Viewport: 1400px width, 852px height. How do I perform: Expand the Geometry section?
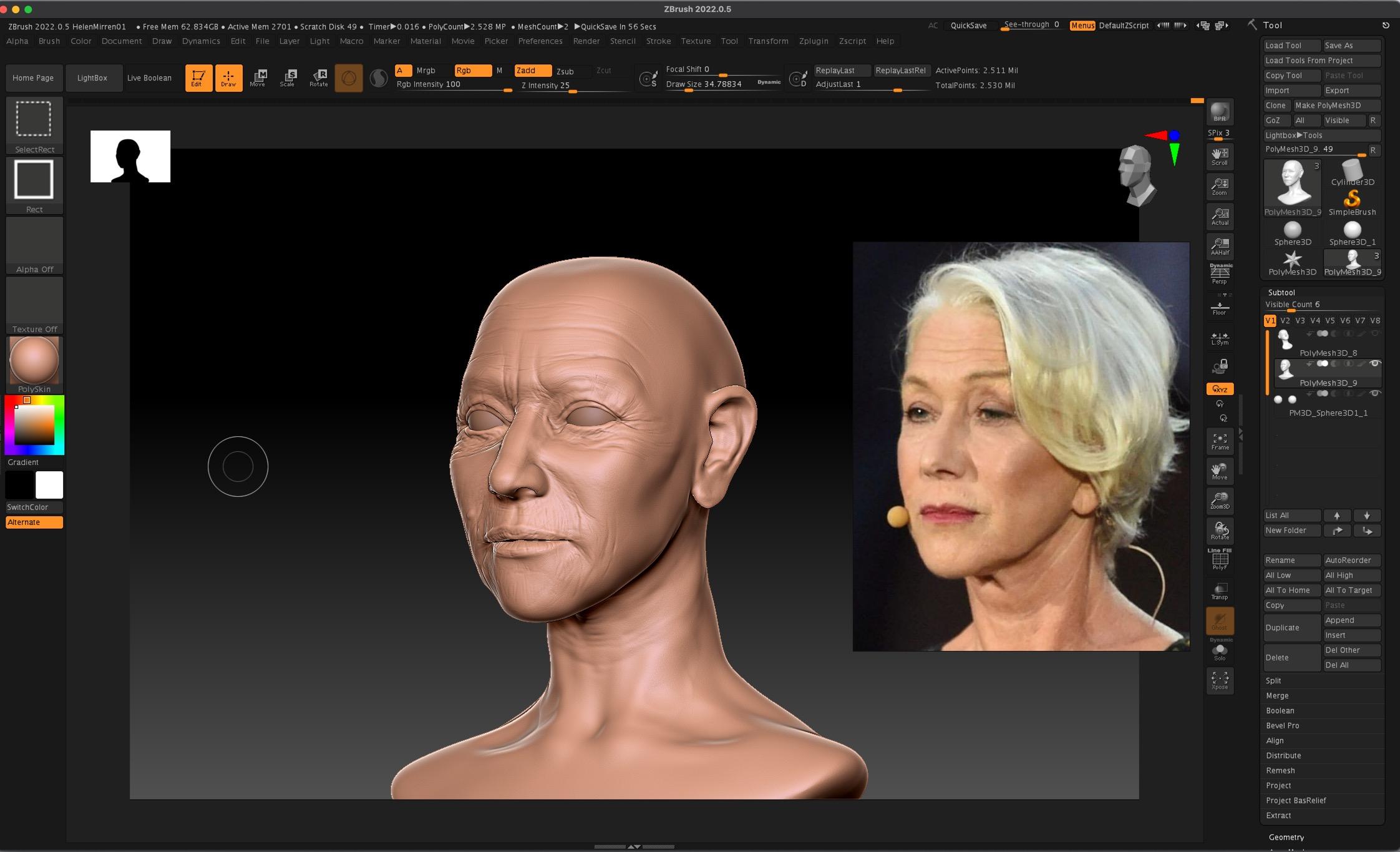click(x=1286, y=837)
